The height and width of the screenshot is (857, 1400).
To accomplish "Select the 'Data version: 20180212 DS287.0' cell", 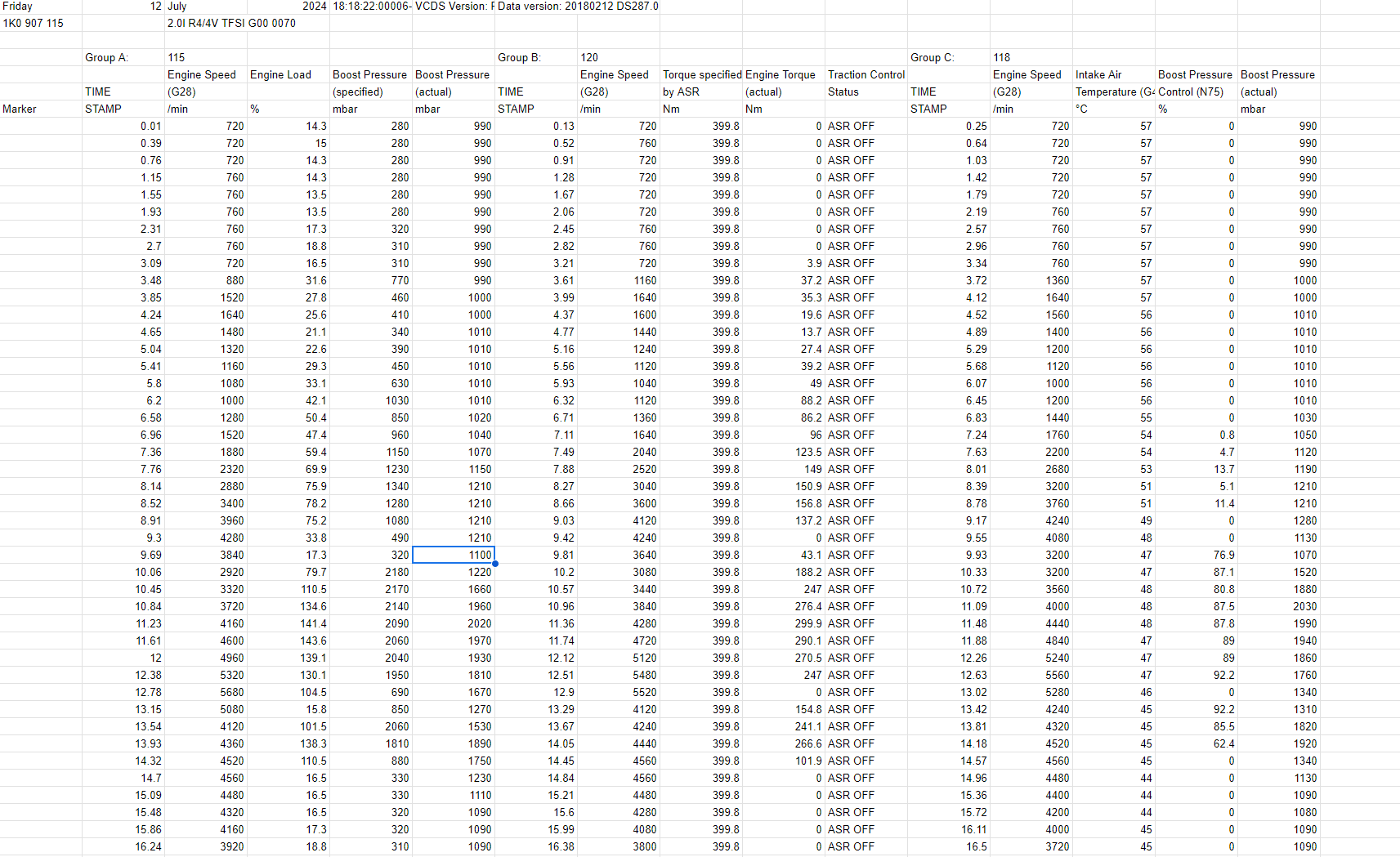I will [578, 6].
